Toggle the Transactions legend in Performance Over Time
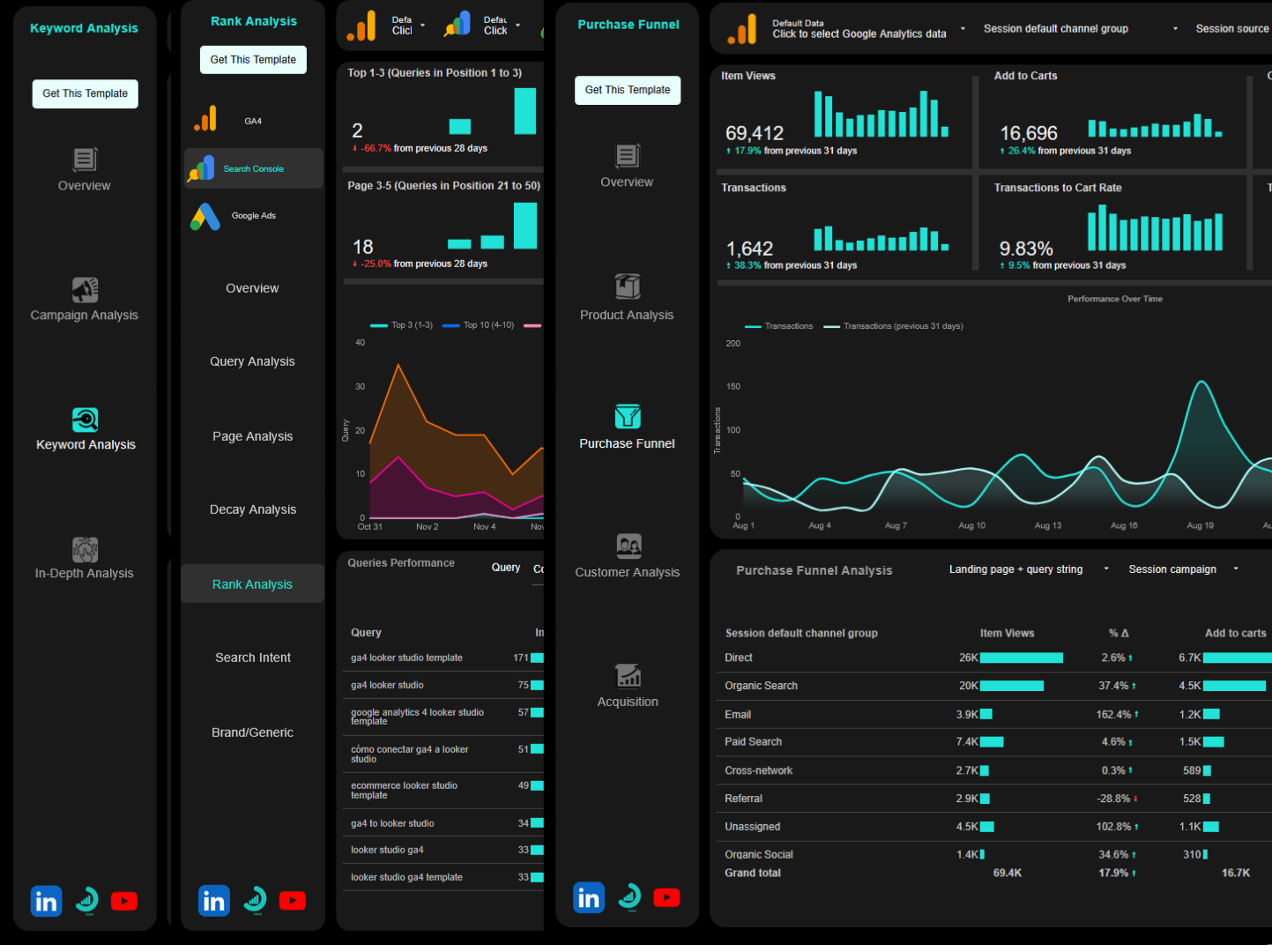 [780, 325]
